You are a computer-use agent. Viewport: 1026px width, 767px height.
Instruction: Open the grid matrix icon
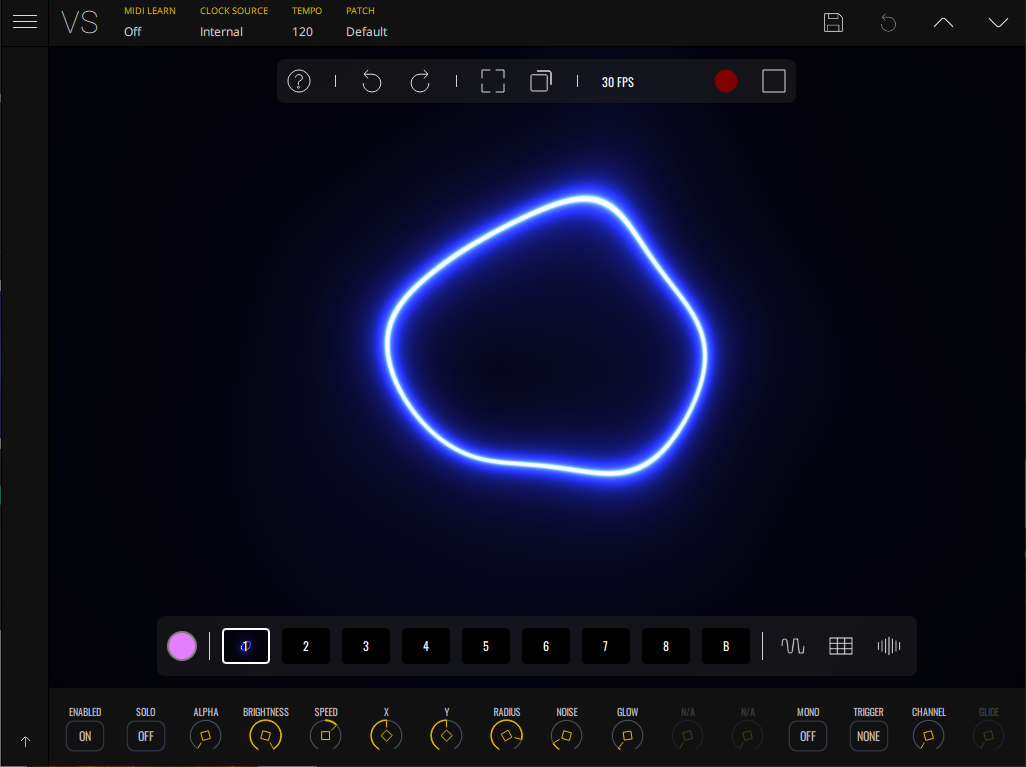tap(841, 646)
